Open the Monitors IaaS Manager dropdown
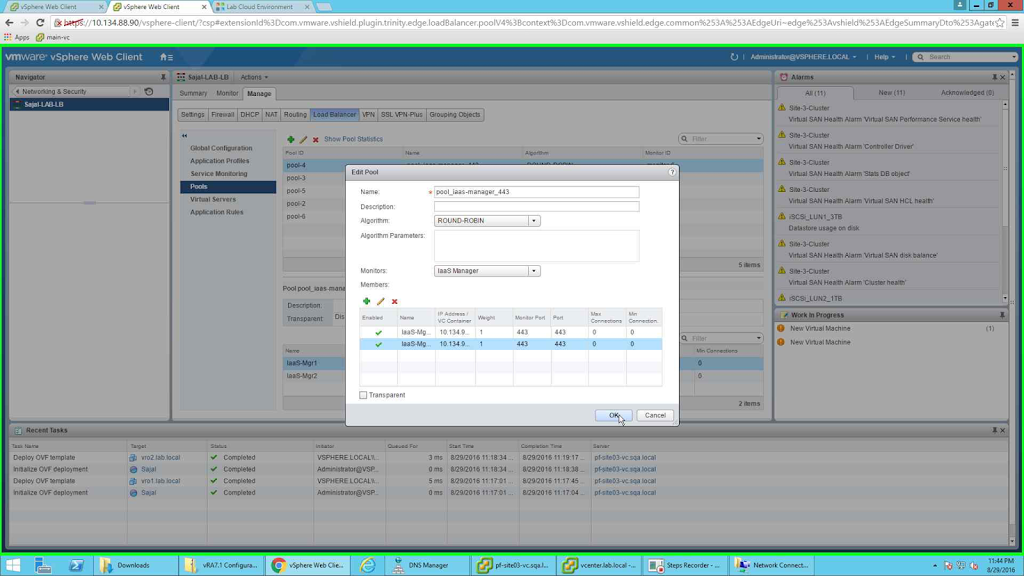This screenshot has width=1024, height=576. [534, 271]
